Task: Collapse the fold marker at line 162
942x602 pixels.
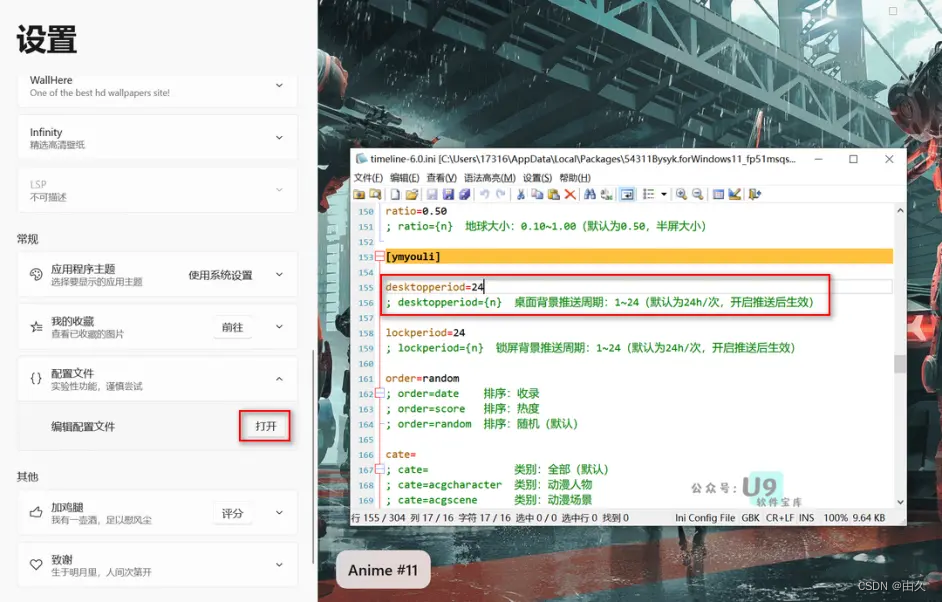Action: (380, 394)
